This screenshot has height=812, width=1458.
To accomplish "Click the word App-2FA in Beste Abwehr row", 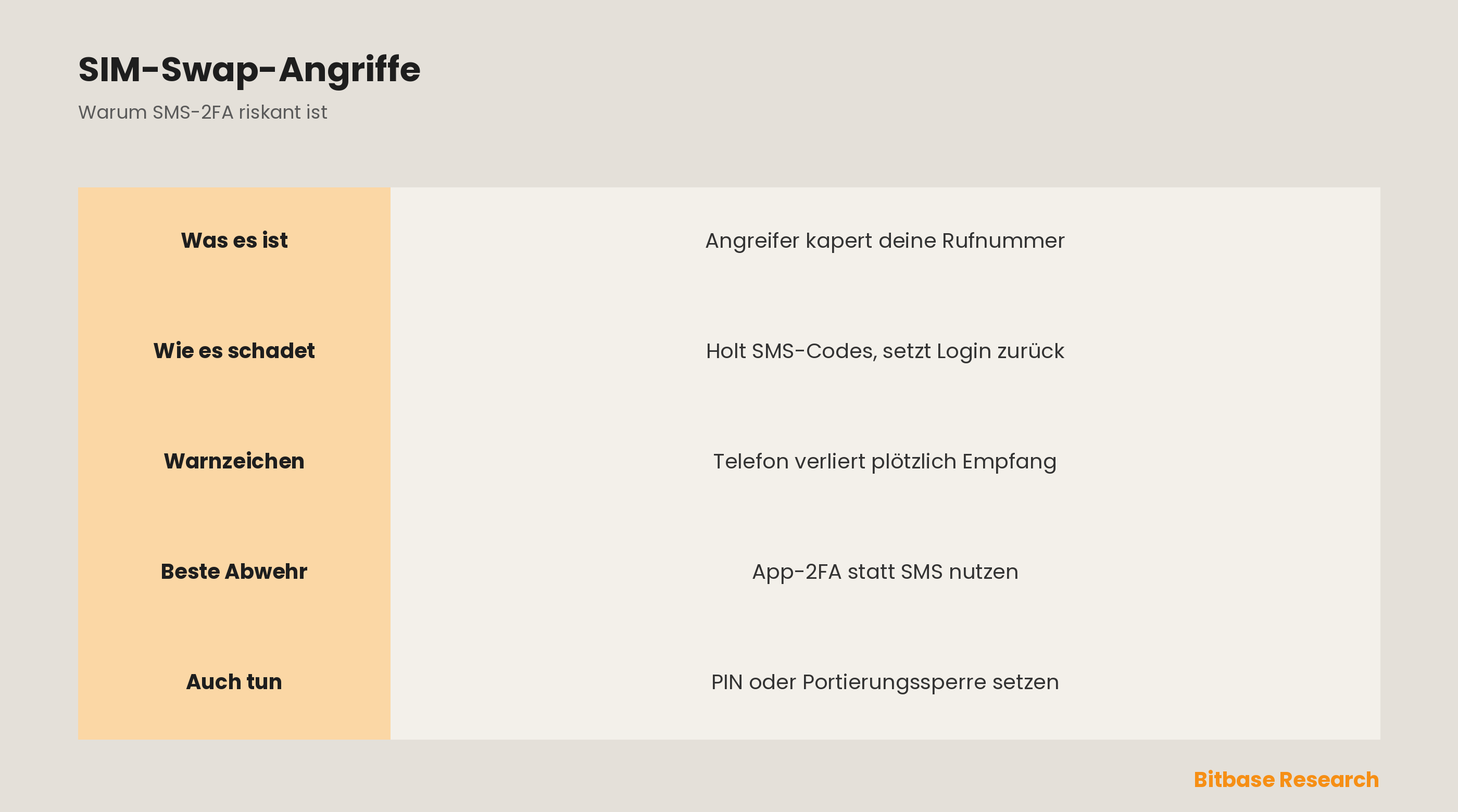I will [x=796, y=572].
